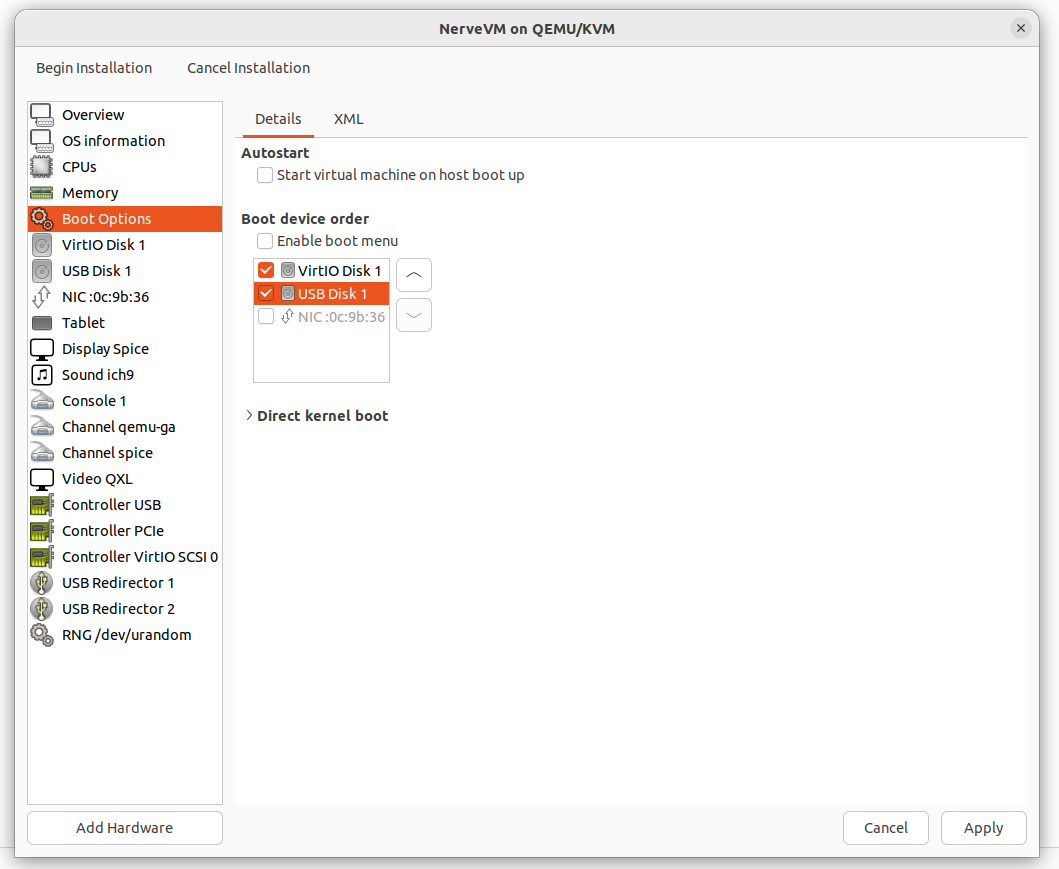The width and height of the screenshot is (1059, 869).
Task: Click the Controller USB card icon
Action: pos(41,505)
